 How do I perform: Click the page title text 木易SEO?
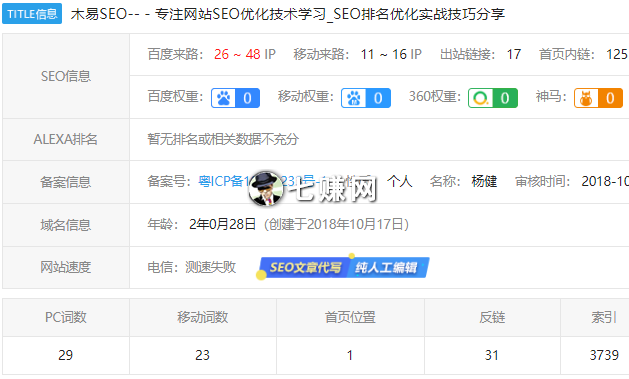99,14
